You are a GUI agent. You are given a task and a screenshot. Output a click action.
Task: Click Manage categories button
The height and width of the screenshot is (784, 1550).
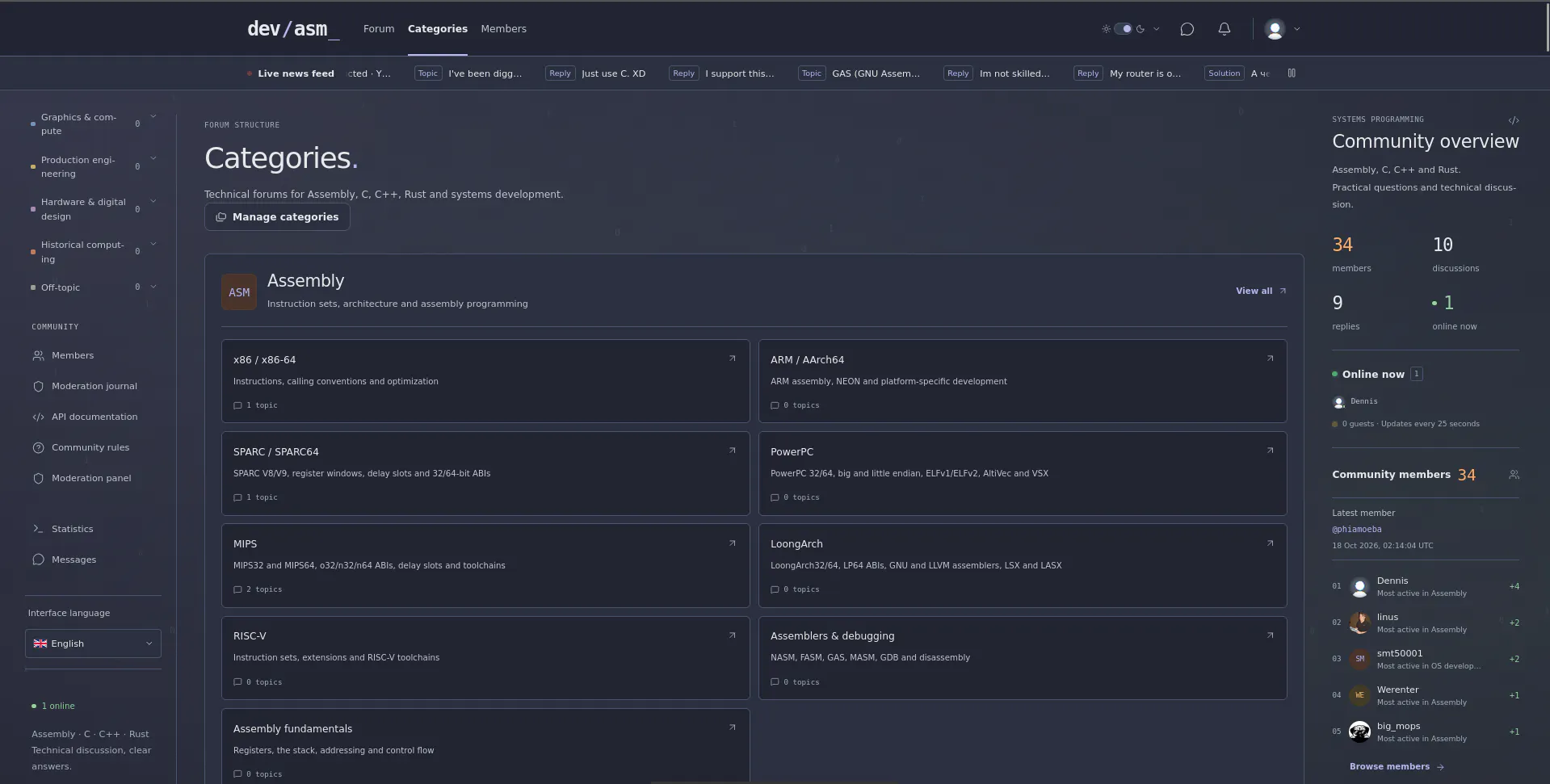[x=277, y=217]
